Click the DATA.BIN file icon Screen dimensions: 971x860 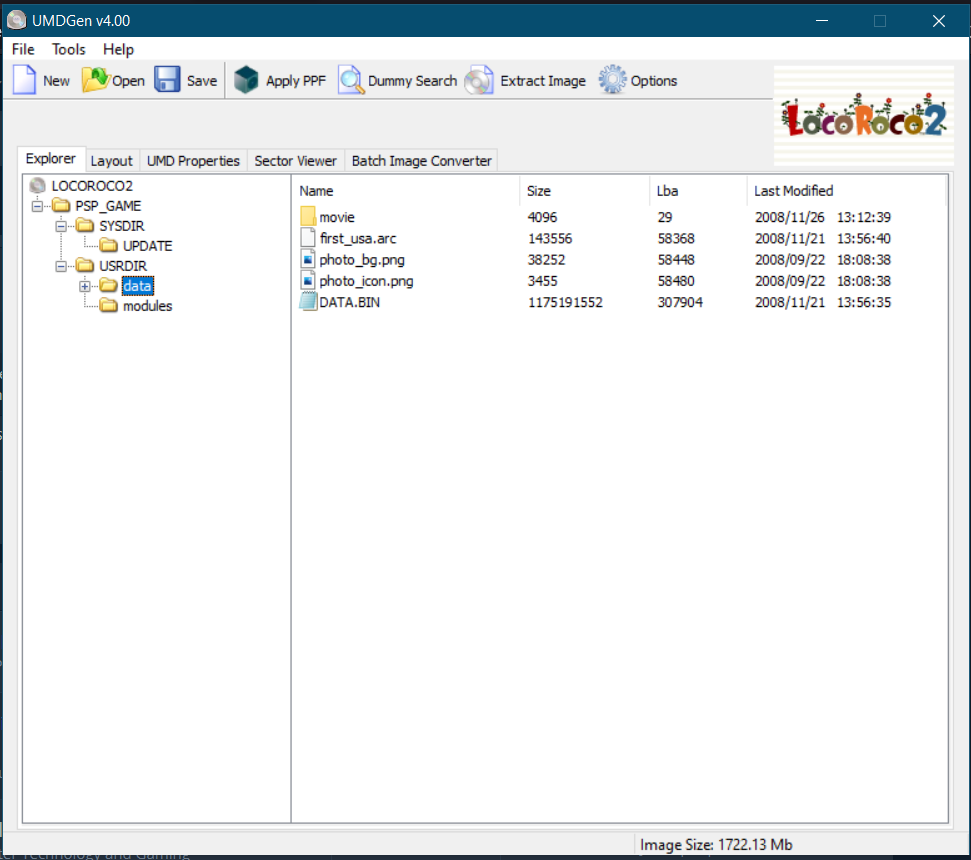click(308, 302)
